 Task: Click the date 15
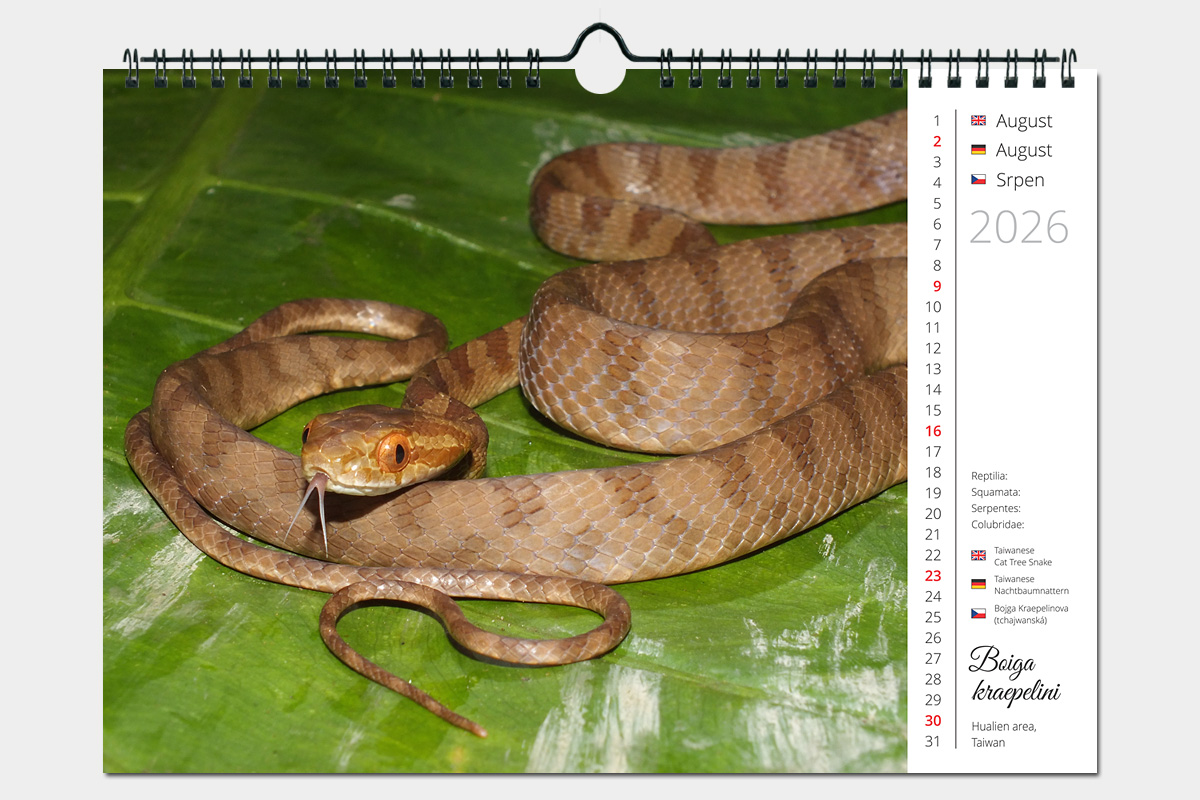(933, 410)
